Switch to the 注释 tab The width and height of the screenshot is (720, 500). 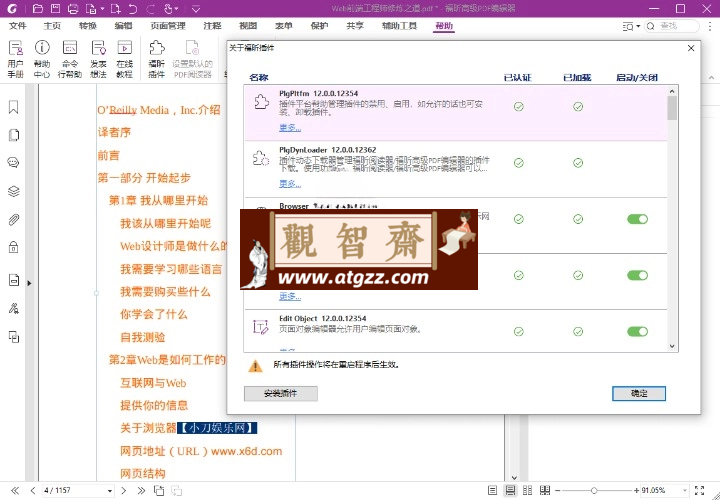point(212,26)
